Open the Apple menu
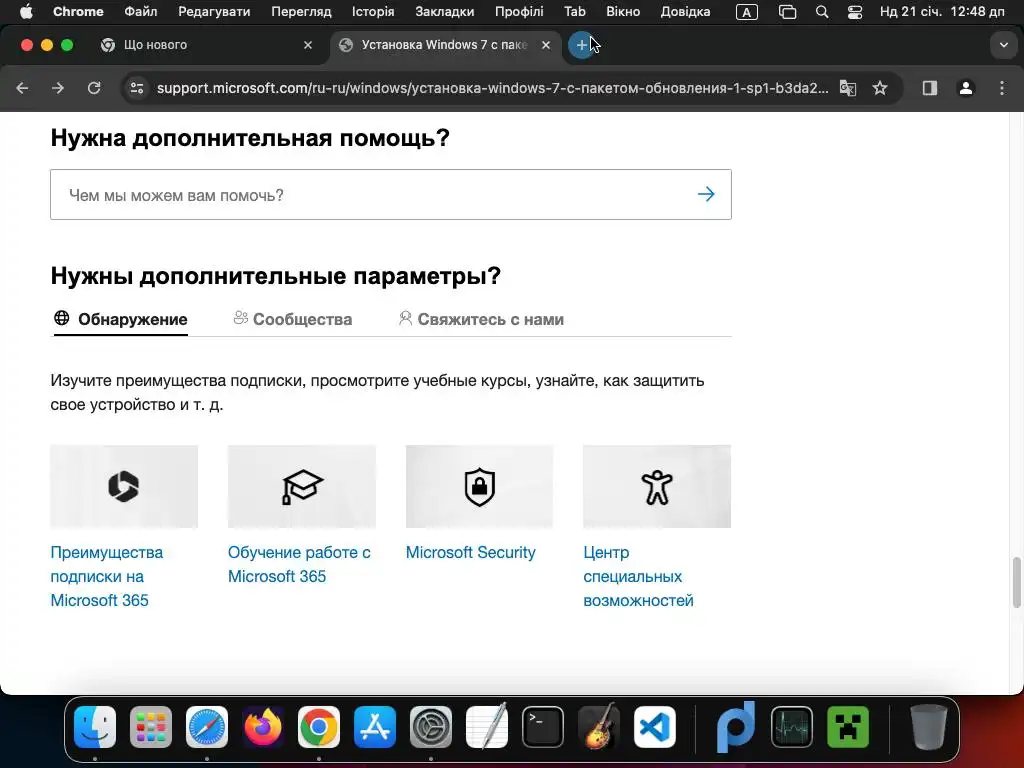The image size is (1024, 768). click(25, 12)
